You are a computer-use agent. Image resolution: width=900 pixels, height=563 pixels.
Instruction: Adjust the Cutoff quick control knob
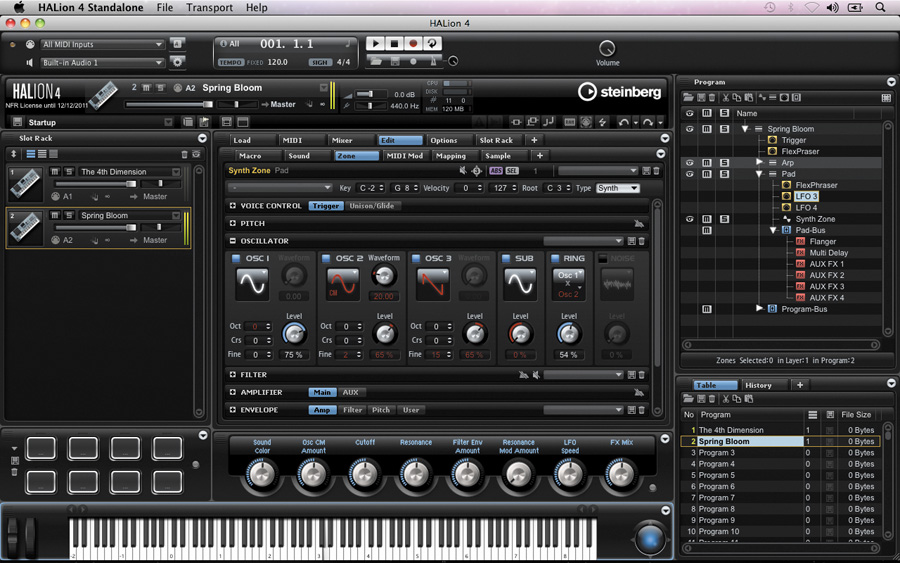tap(364, 475)
